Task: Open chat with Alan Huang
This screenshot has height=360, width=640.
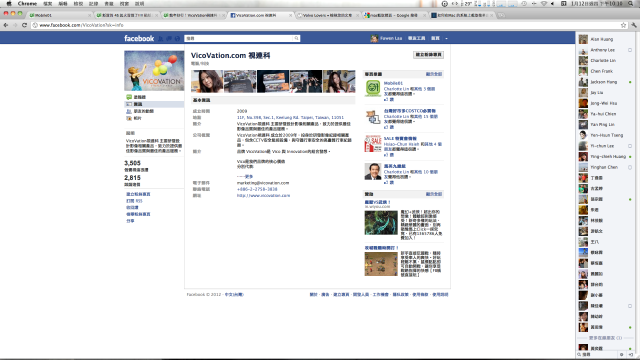Action: [605, 39]
